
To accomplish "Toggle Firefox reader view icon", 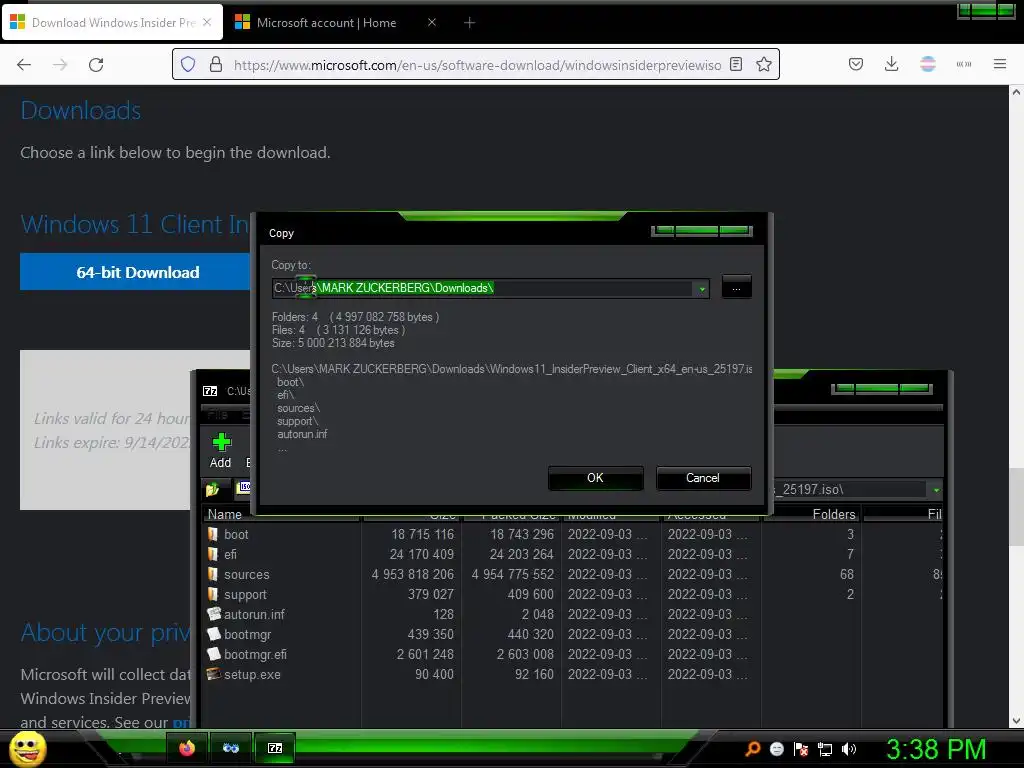I will [x=736, y=64].
